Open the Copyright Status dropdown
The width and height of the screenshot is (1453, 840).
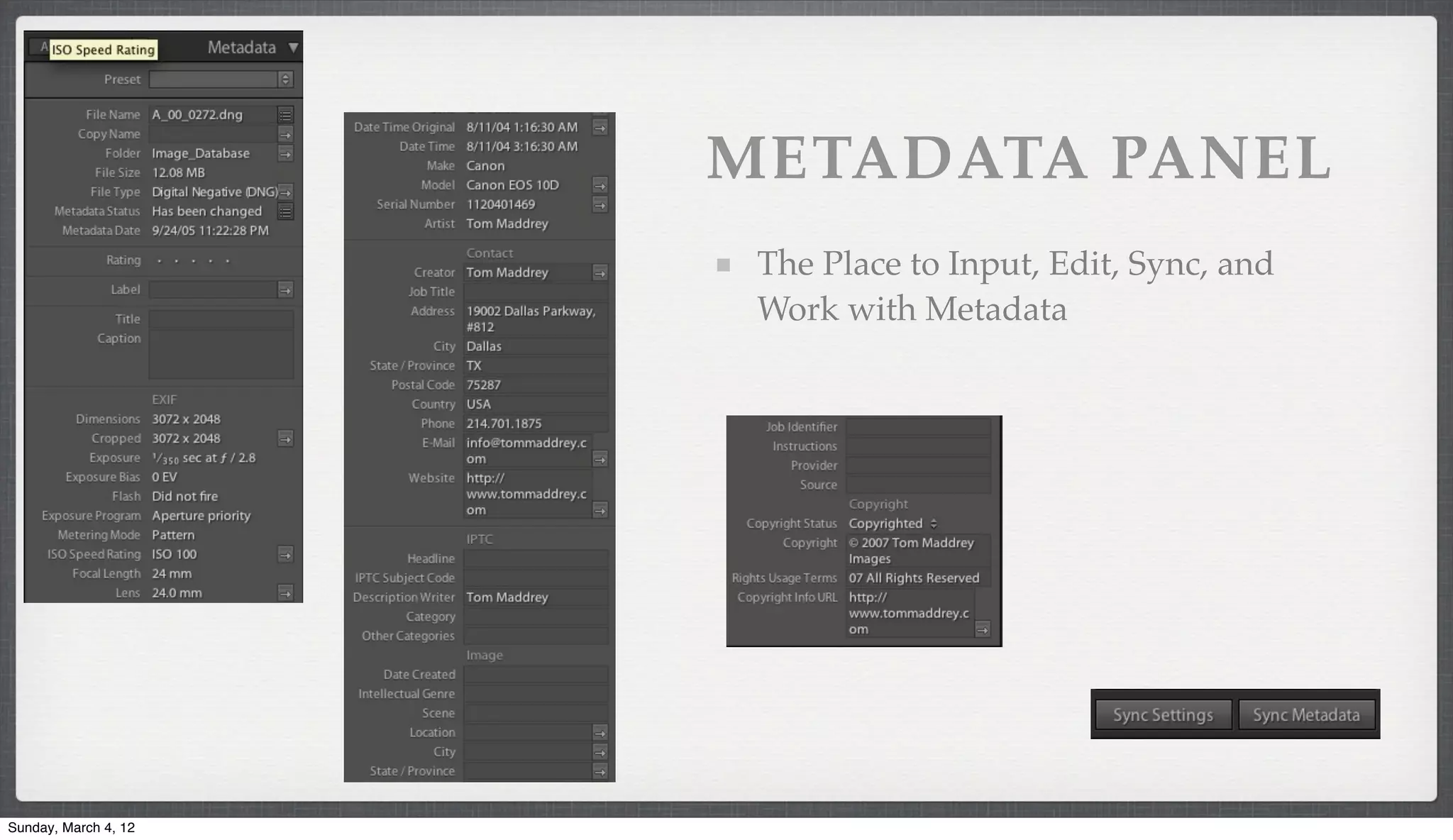tap(934, 524)
